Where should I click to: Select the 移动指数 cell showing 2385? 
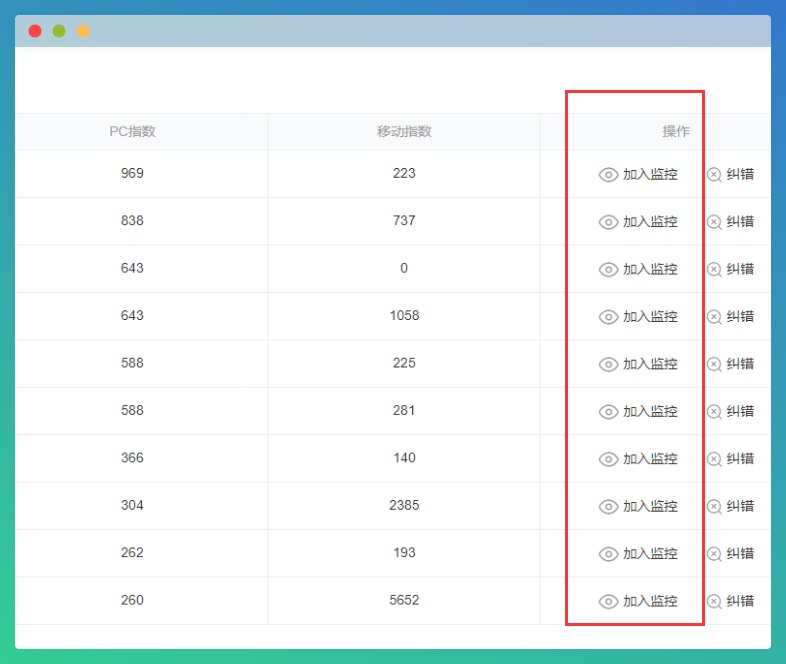[x=404, y=505]
